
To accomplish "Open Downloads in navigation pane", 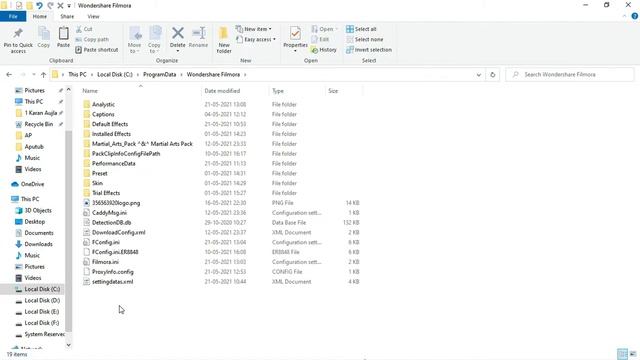I will click(38, 244).
